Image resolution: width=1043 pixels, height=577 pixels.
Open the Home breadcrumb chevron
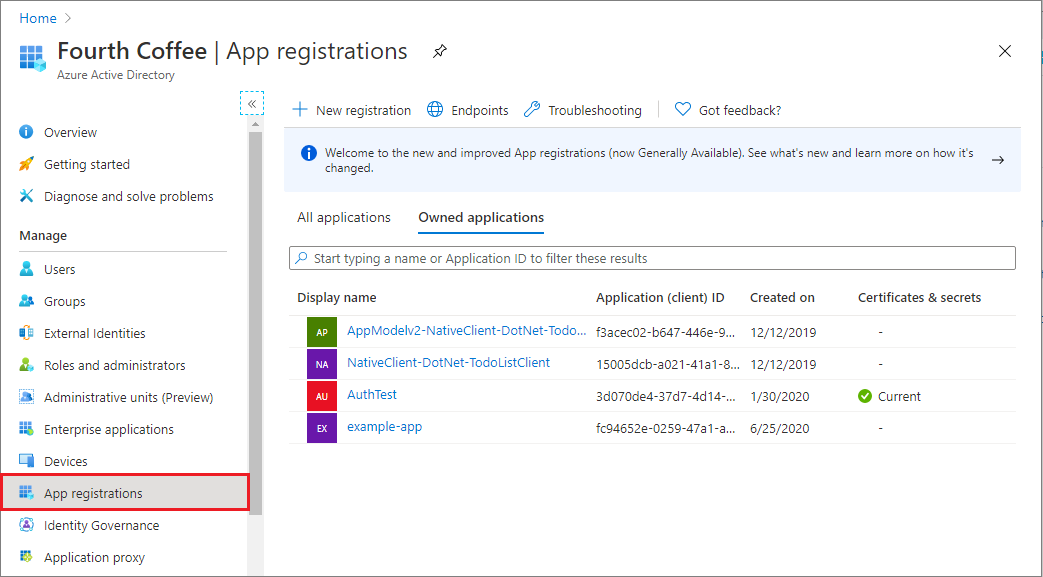click(x=67, y=17)
